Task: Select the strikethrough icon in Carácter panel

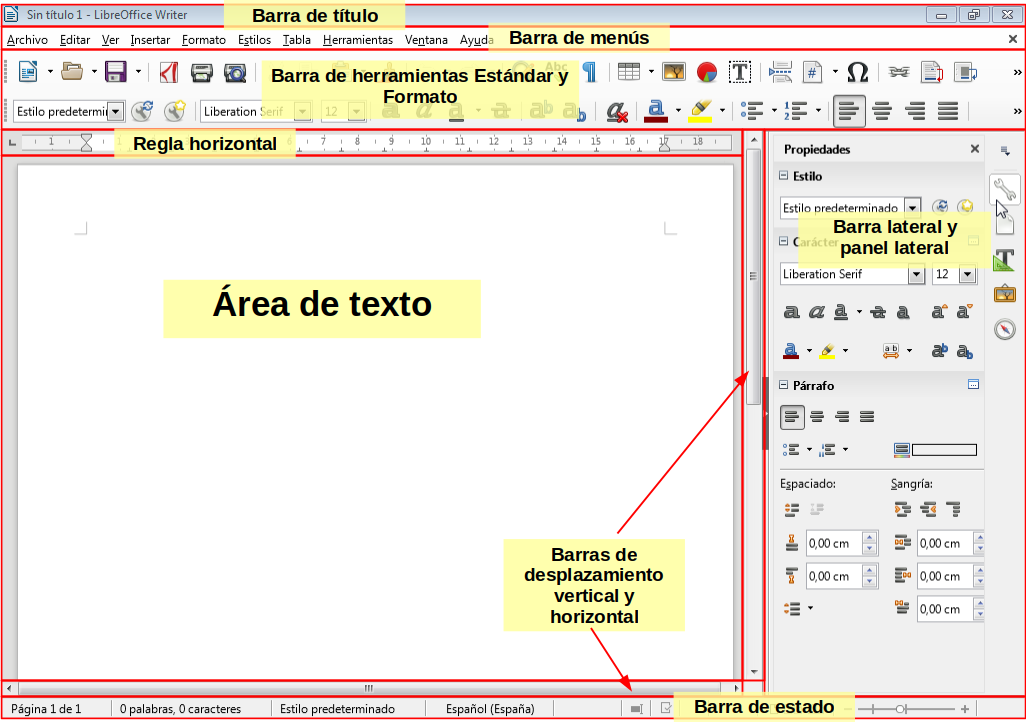Action: tap(879, 312)
